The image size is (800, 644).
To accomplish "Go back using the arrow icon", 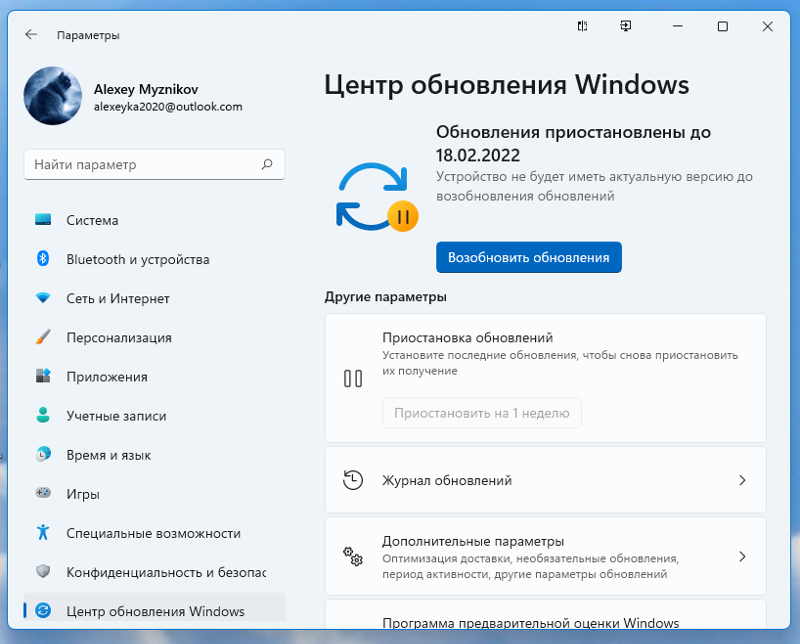I will (31, 35).
